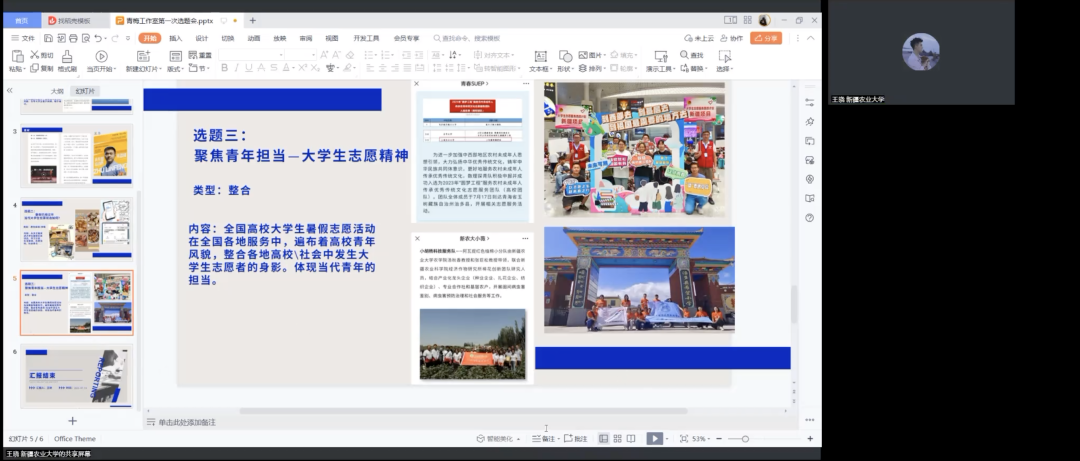Open the font name dropdown
The image size is (1080, 461).
(x=281, y=55)
